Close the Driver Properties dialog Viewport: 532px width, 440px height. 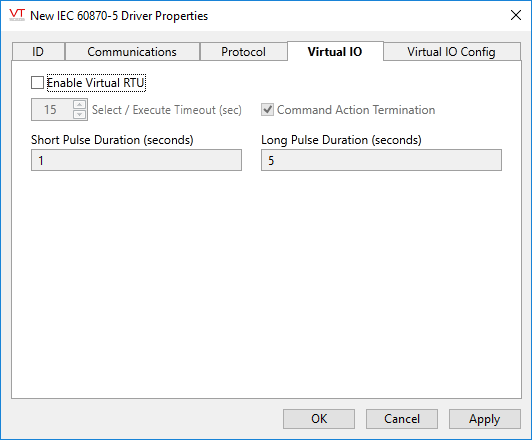click(x=516, y=15)
